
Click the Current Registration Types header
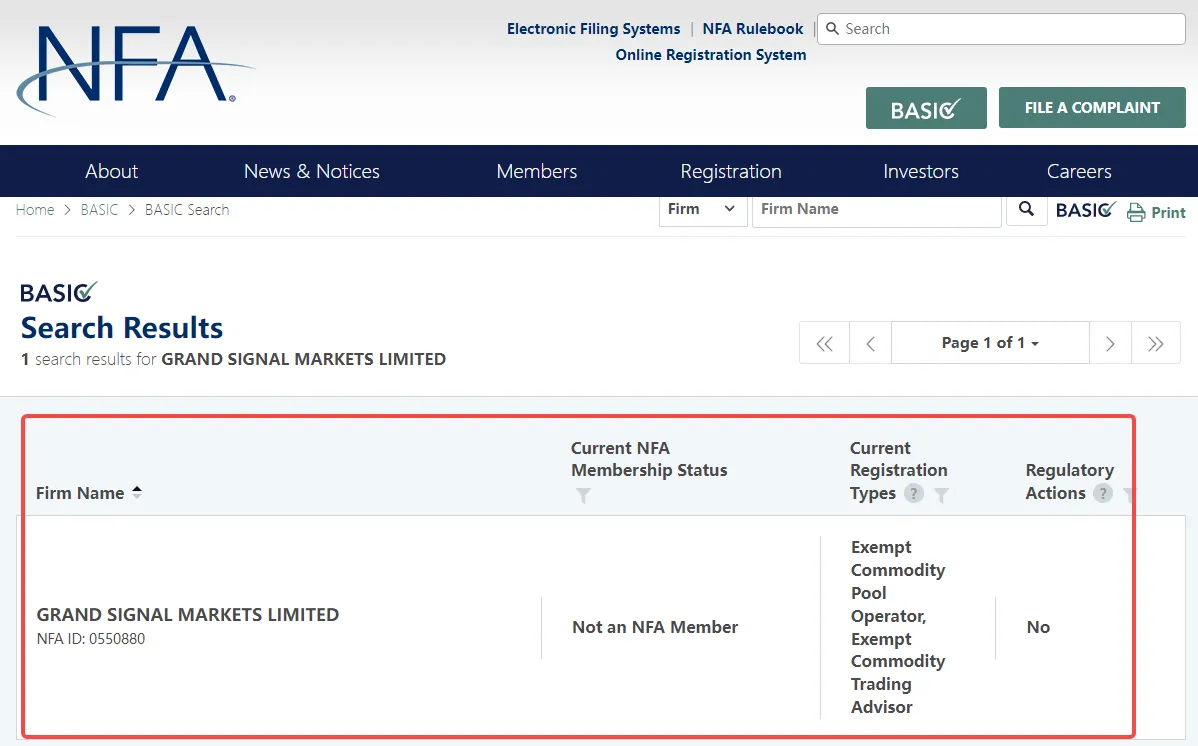(x=898, y=470)
